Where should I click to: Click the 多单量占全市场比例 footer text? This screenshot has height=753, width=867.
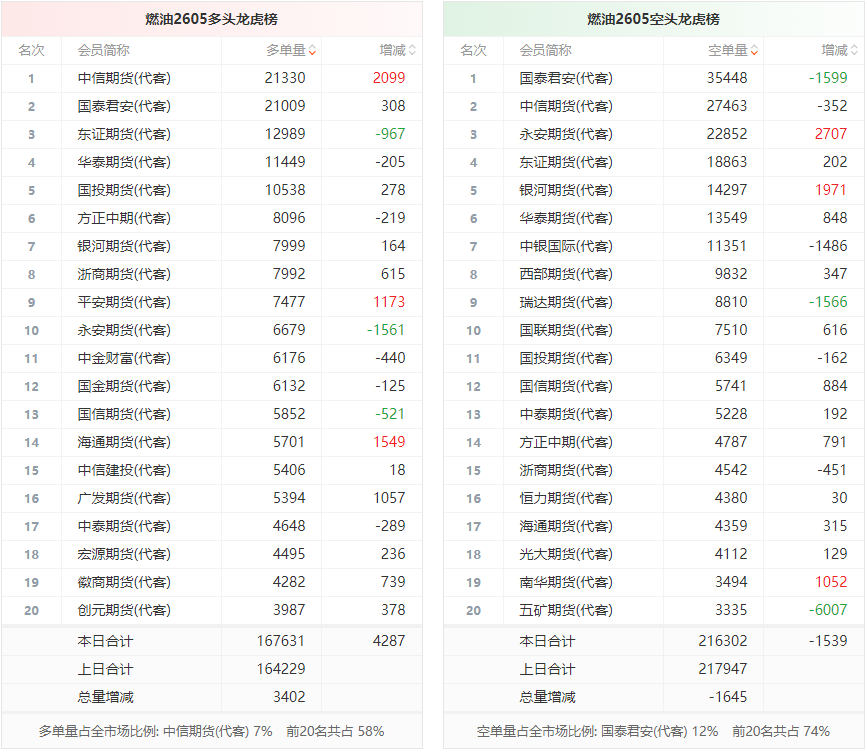coord(211,732)
